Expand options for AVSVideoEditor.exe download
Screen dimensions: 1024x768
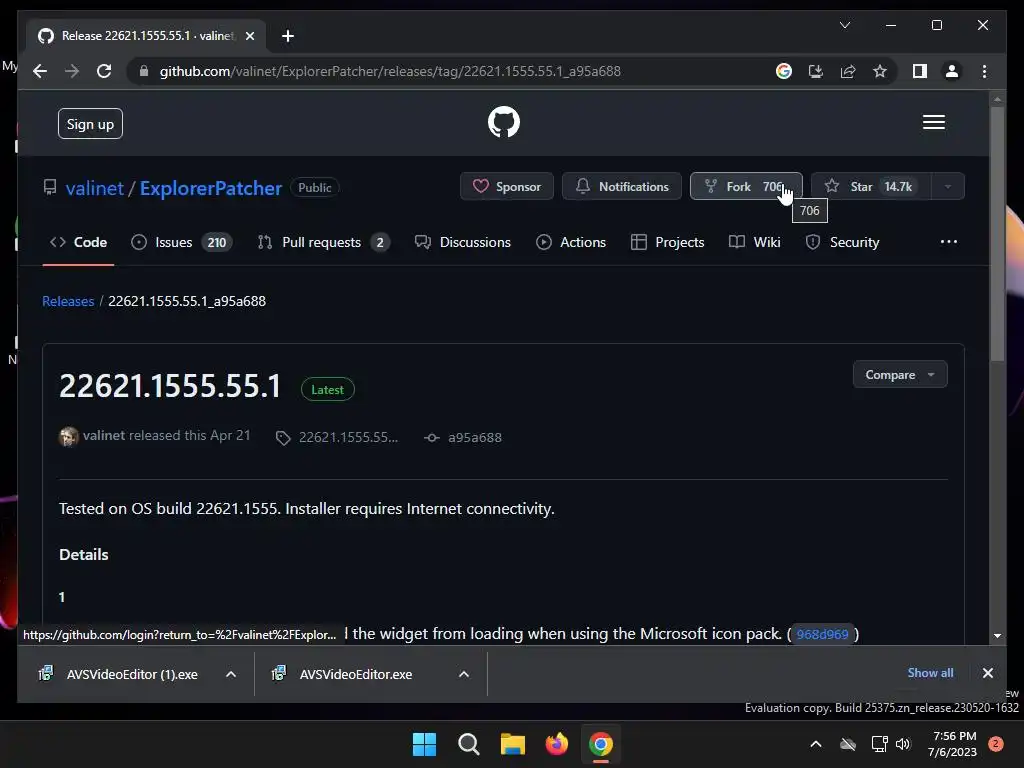(464, 674)
